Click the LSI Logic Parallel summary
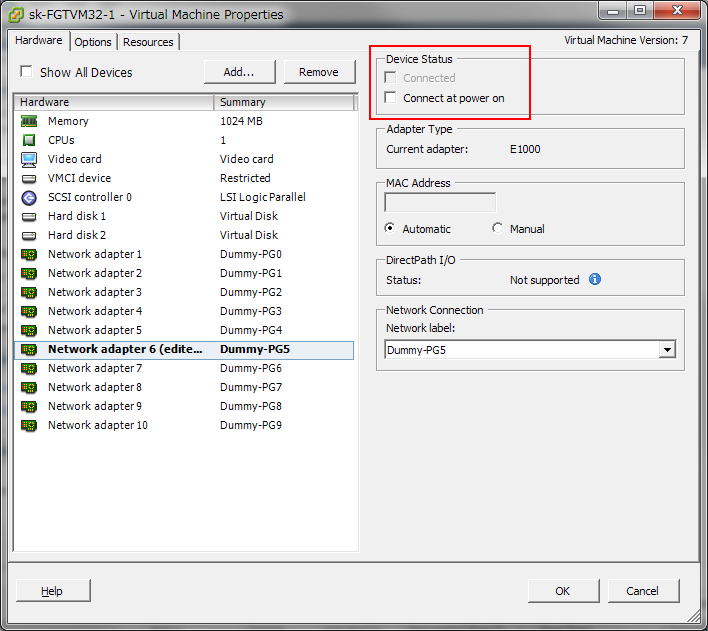 [x=263, y=197]
